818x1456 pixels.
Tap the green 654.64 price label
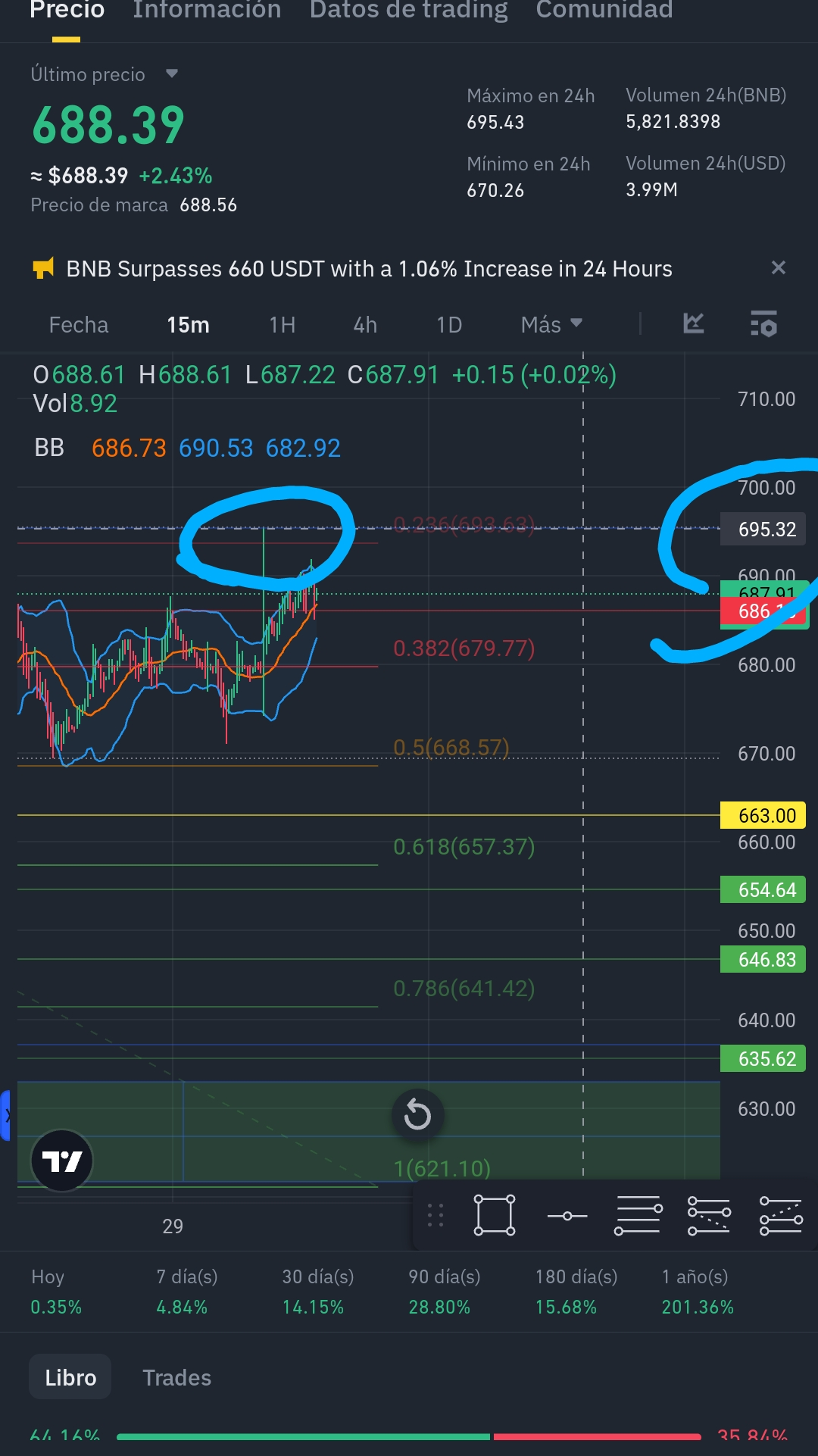763,889
